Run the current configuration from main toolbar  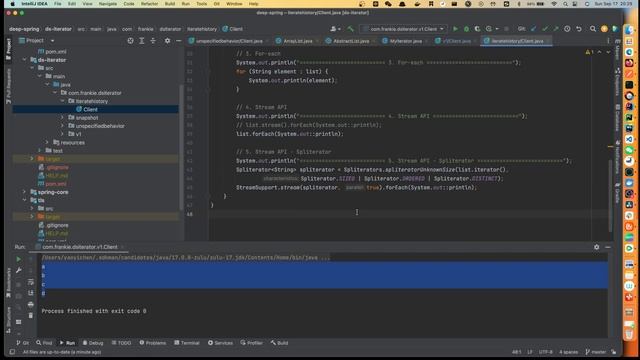(x=455, y=29)
